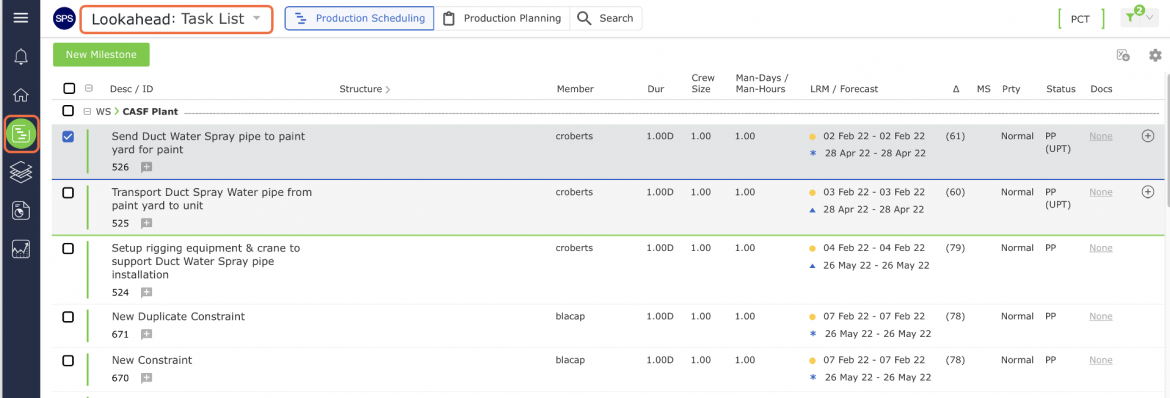Click the Docs column header
The height and width of the screenshot is (398, 1170).
pos(1101,89)
